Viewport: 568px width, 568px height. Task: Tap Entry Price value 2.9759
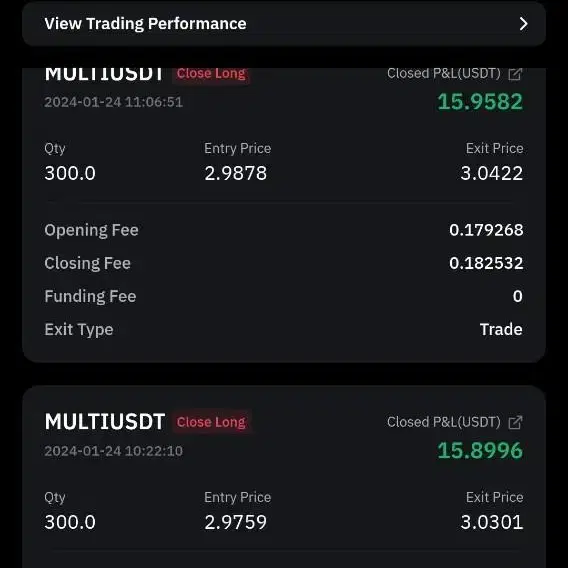(x=235, y=522)
